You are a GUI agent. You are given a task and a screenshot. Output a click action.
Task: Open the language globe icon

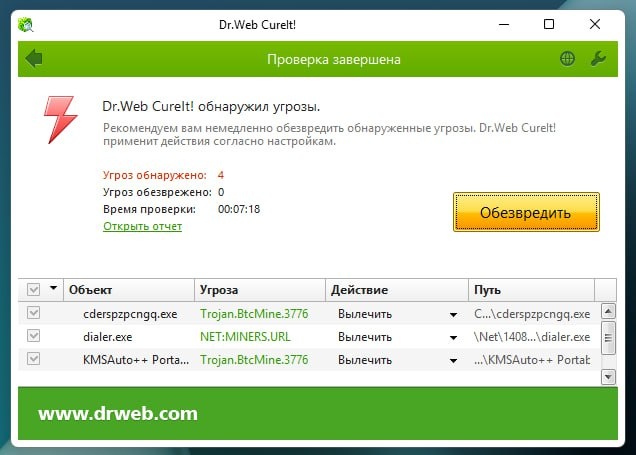pos(567,59)
